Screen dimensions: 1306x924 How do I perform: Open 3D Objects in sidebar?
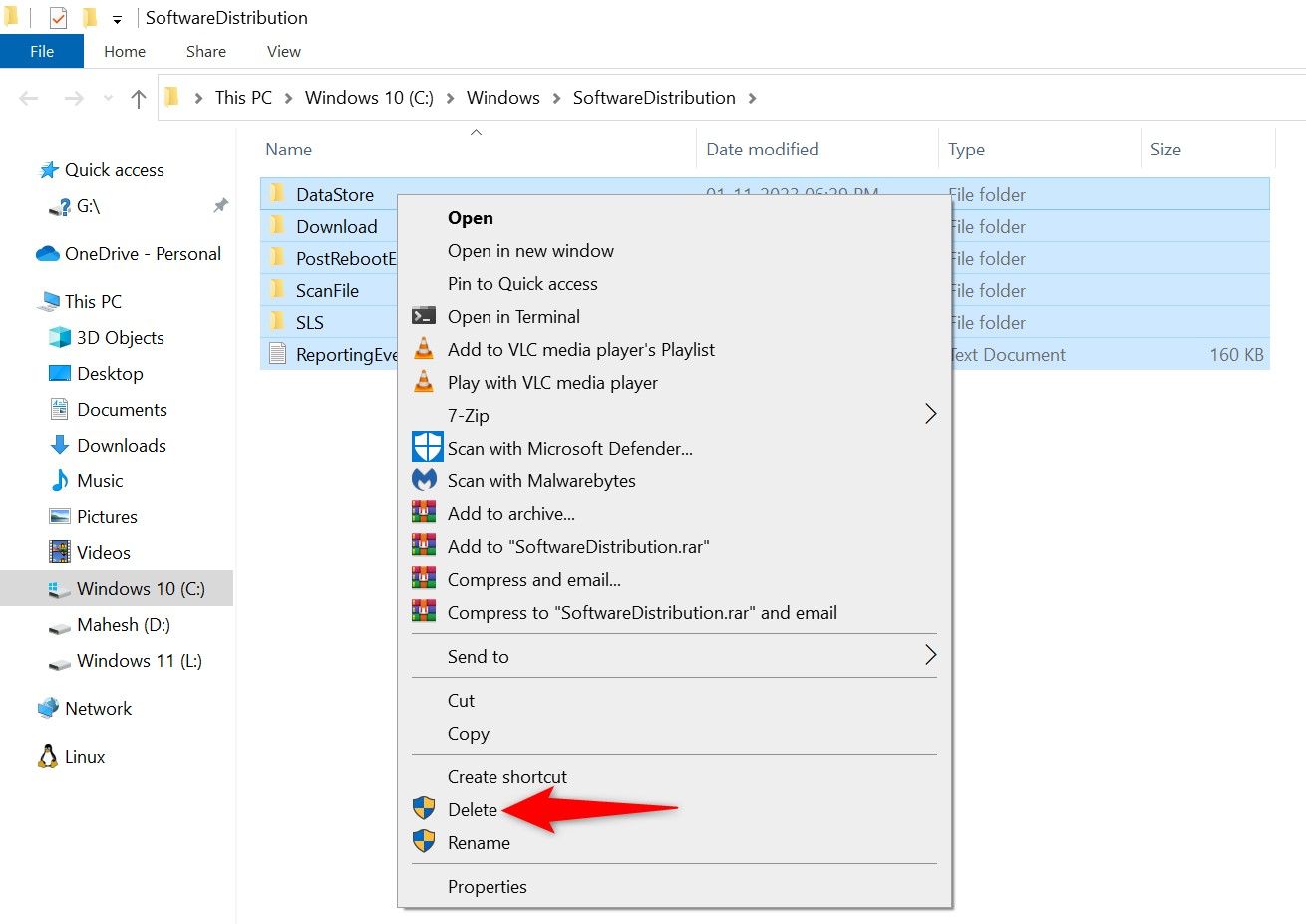(x=120, y=338)
